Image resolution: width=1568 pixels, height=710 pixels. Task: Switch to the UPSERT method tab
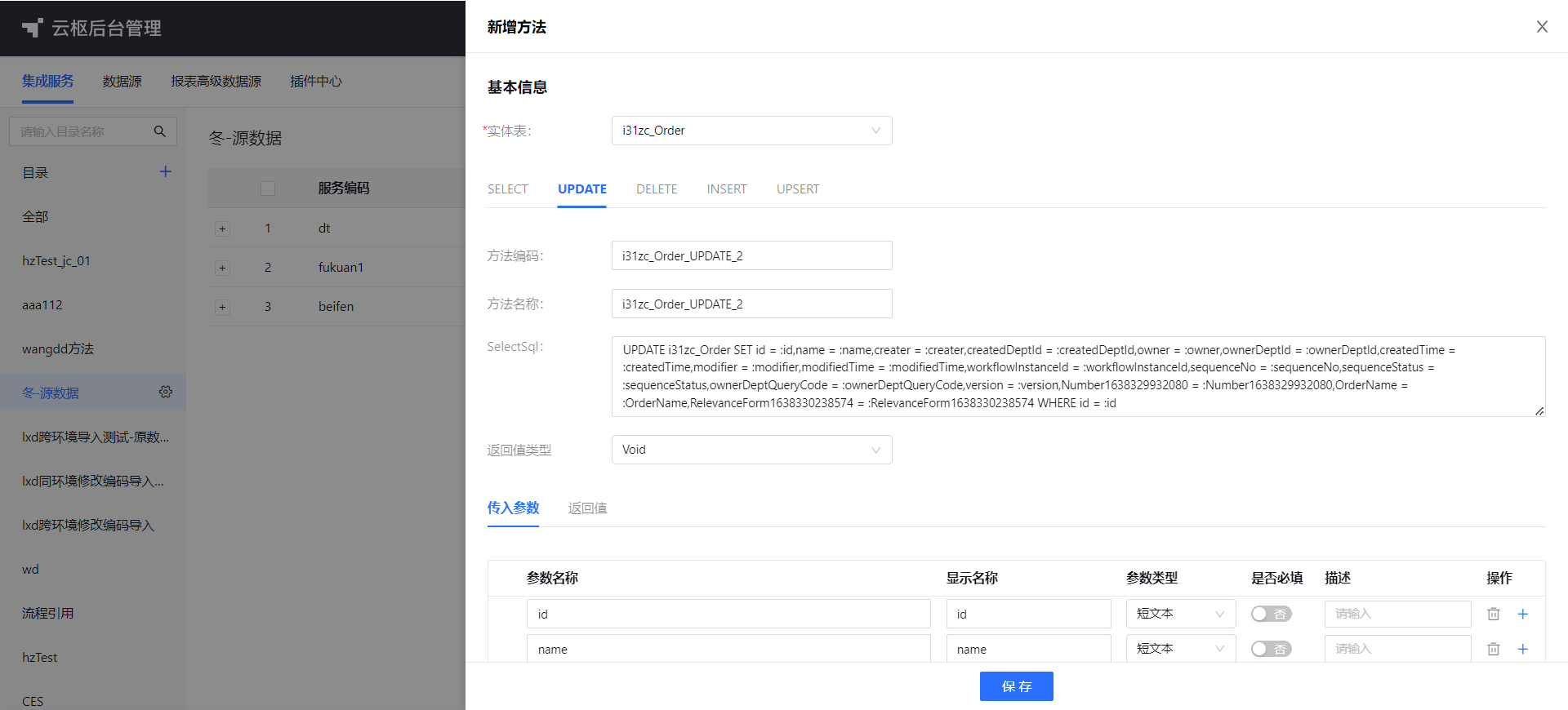[798, 189]
